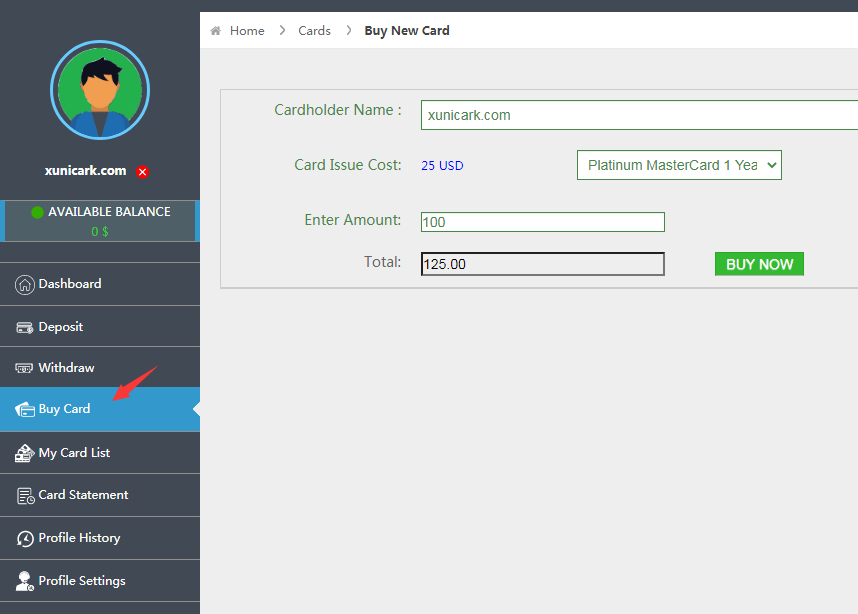Click the user avatar picture

click(x=99, y=91)
